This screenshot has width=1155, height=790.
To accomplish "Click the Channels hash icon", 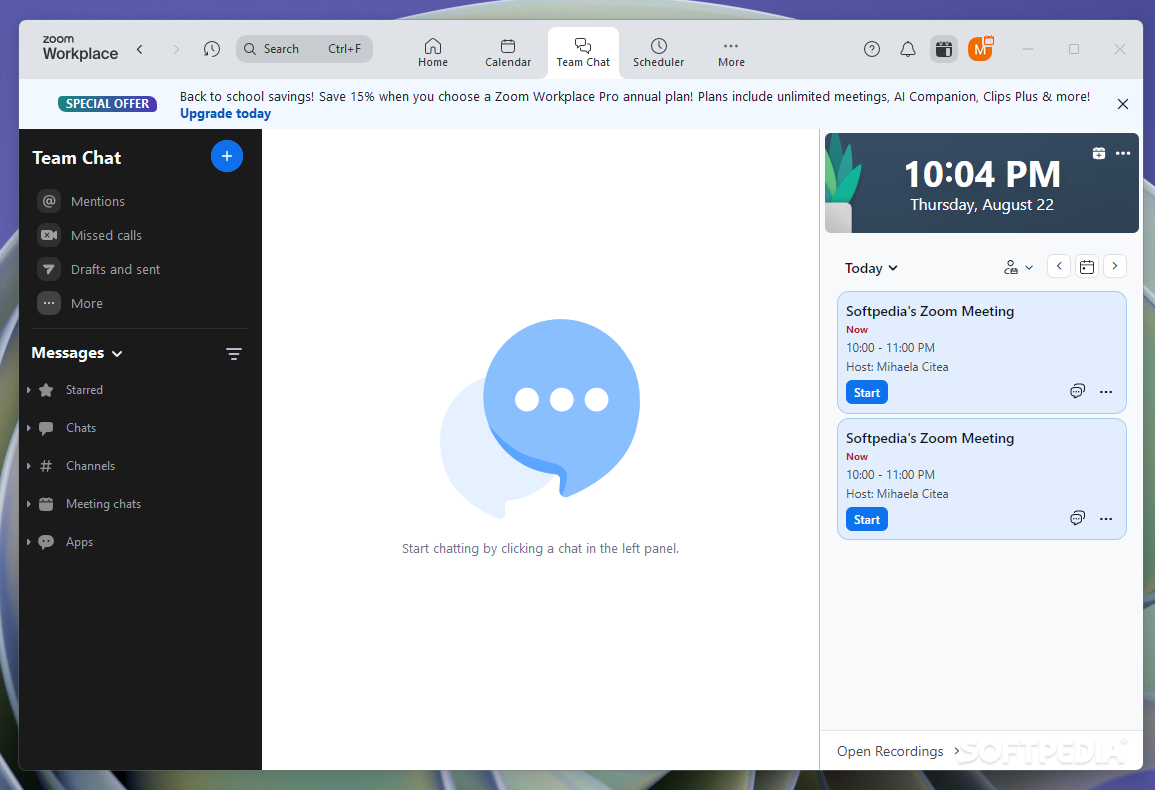I will (x=46, y=466).
